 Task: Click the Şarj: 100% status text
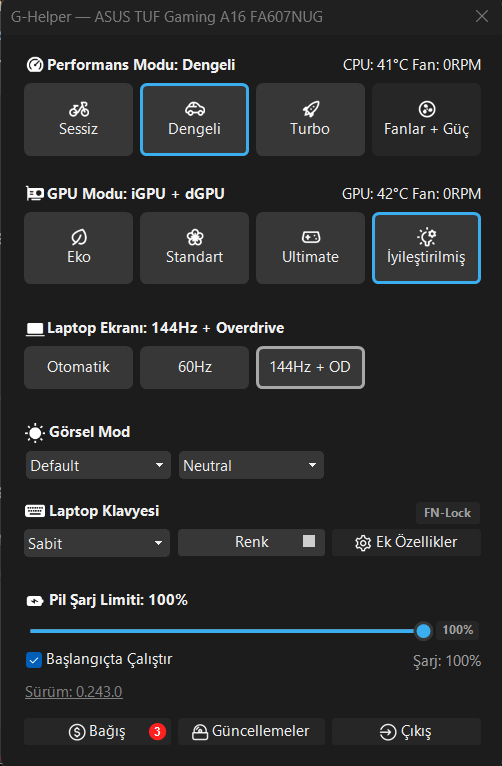coord(447,661)
